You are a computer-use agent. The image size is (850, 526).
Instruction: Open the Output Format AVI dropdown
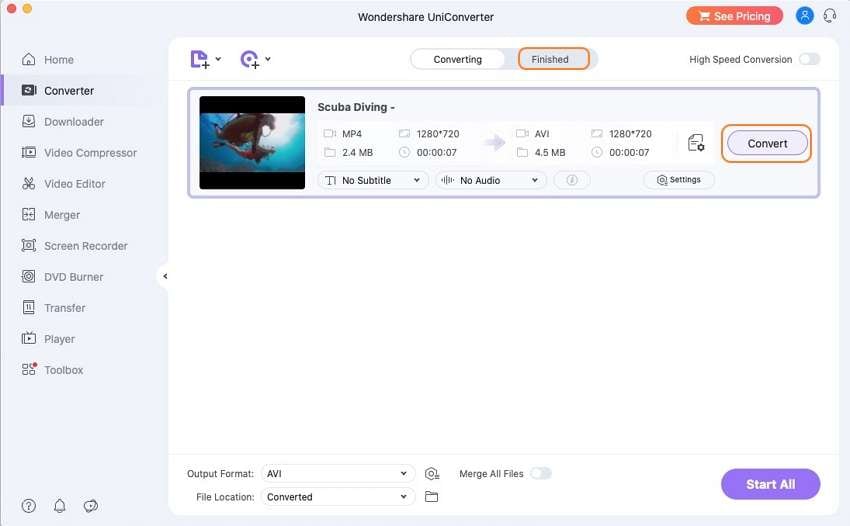(338, 473)
